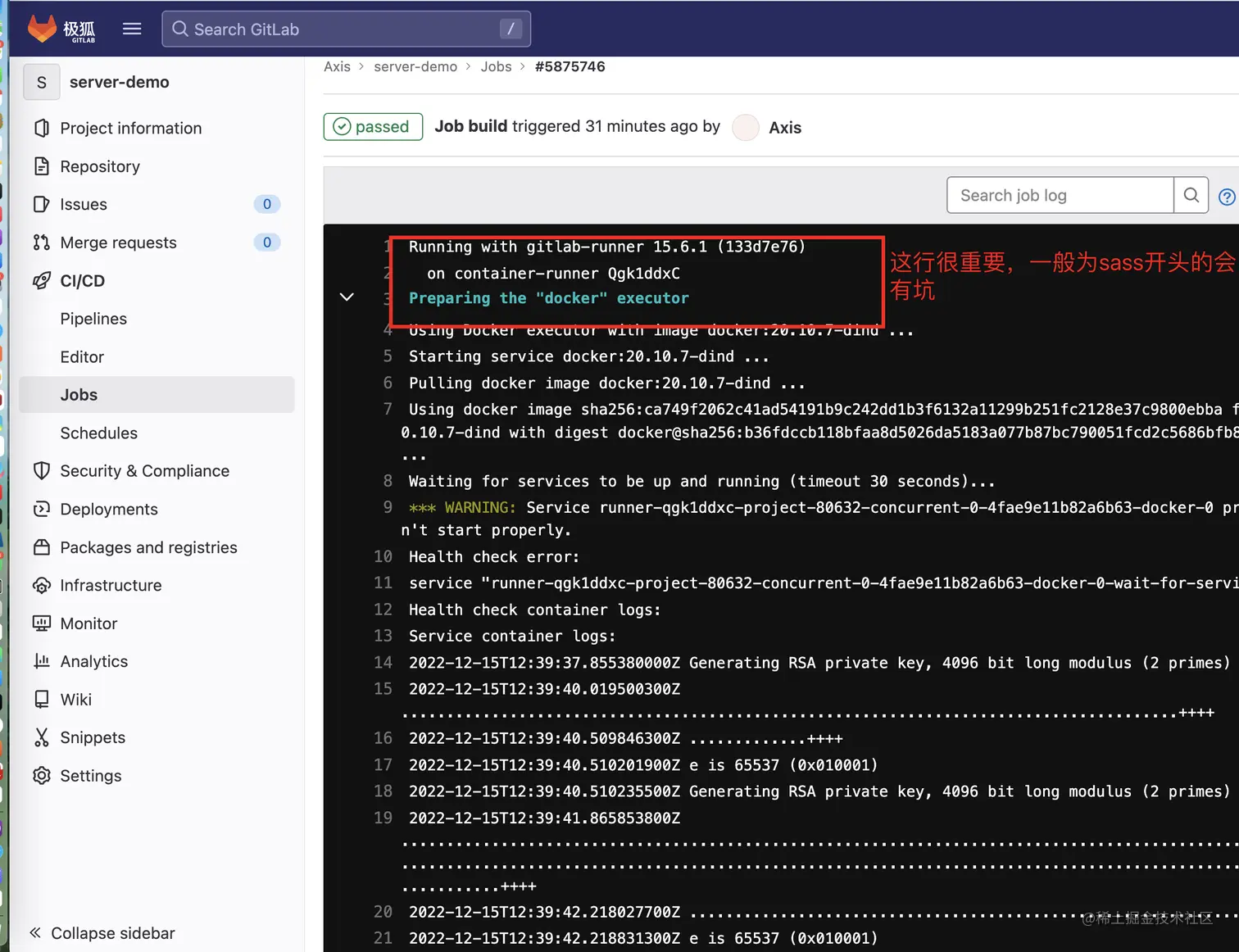Click Axis breadcrumb link
Image resolution: width=1239 pixels, height=952 pixels.
click(337, 66)
